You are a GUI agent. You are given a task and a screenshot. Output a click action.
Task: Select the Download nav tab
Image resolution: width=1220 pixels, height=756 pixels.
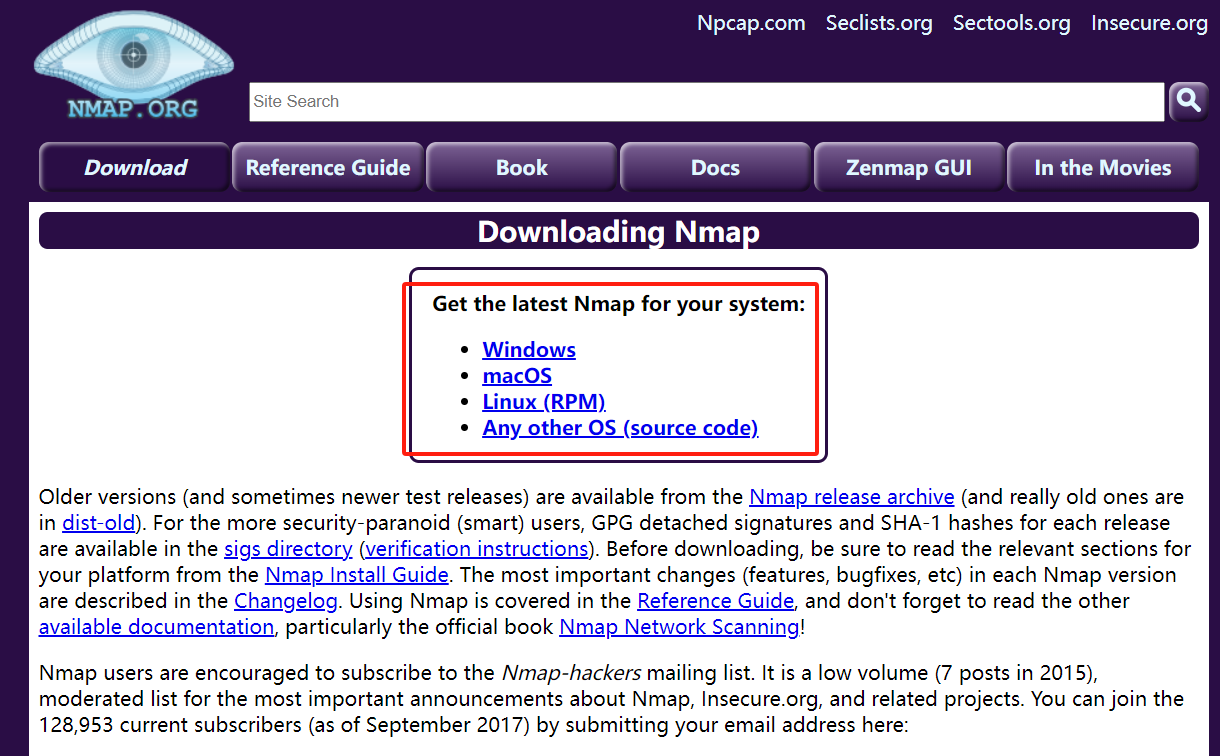[135, 167]
